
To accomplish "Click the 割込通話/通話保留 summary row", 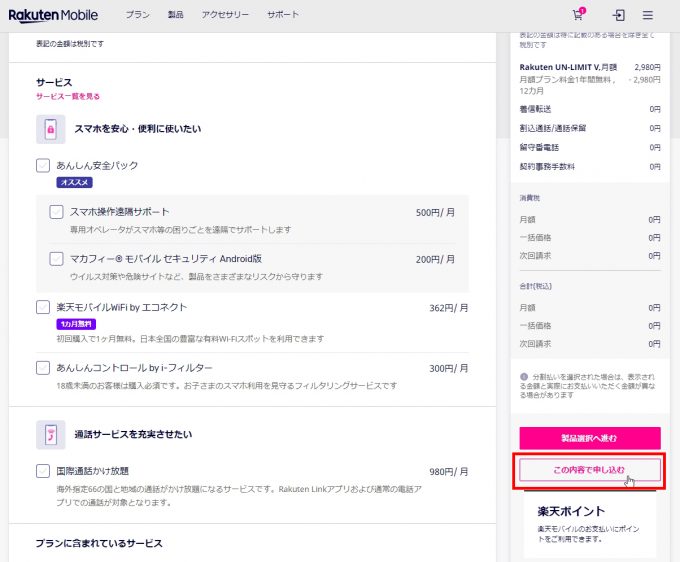I will (x=590, y=128).
